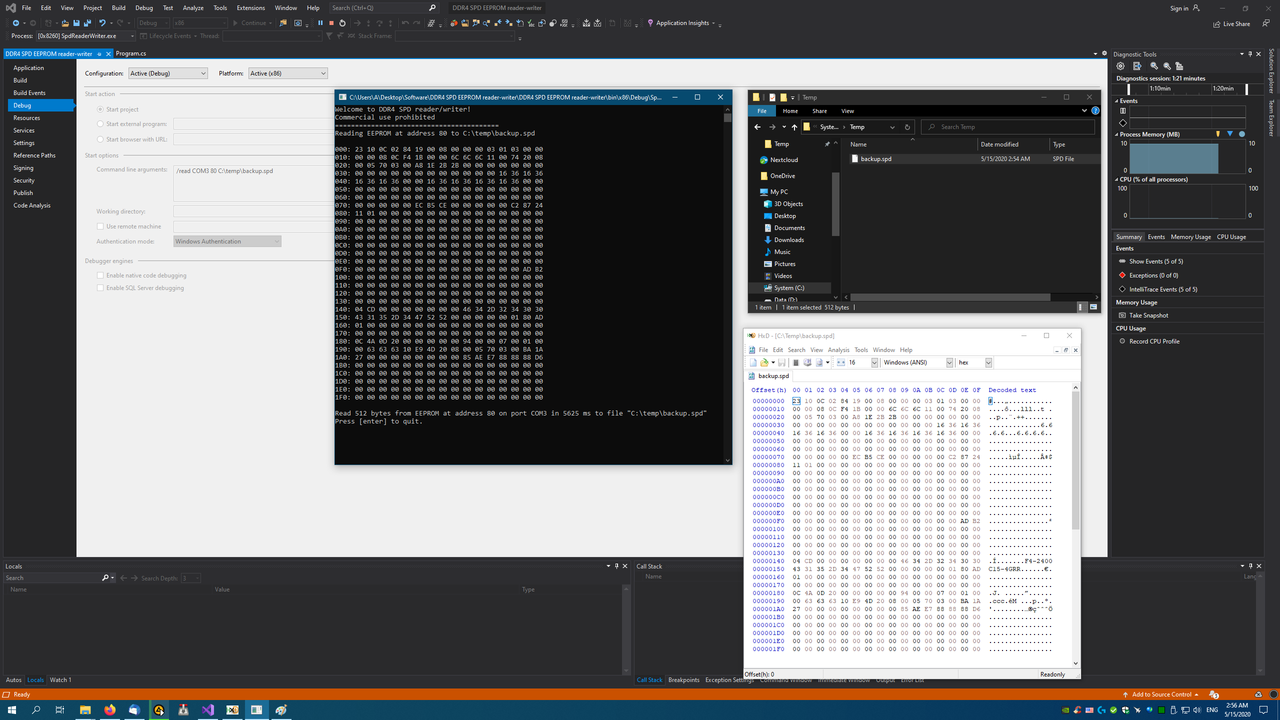Open Visual Studio Debug menu
1280x720 pixels.
144,8
